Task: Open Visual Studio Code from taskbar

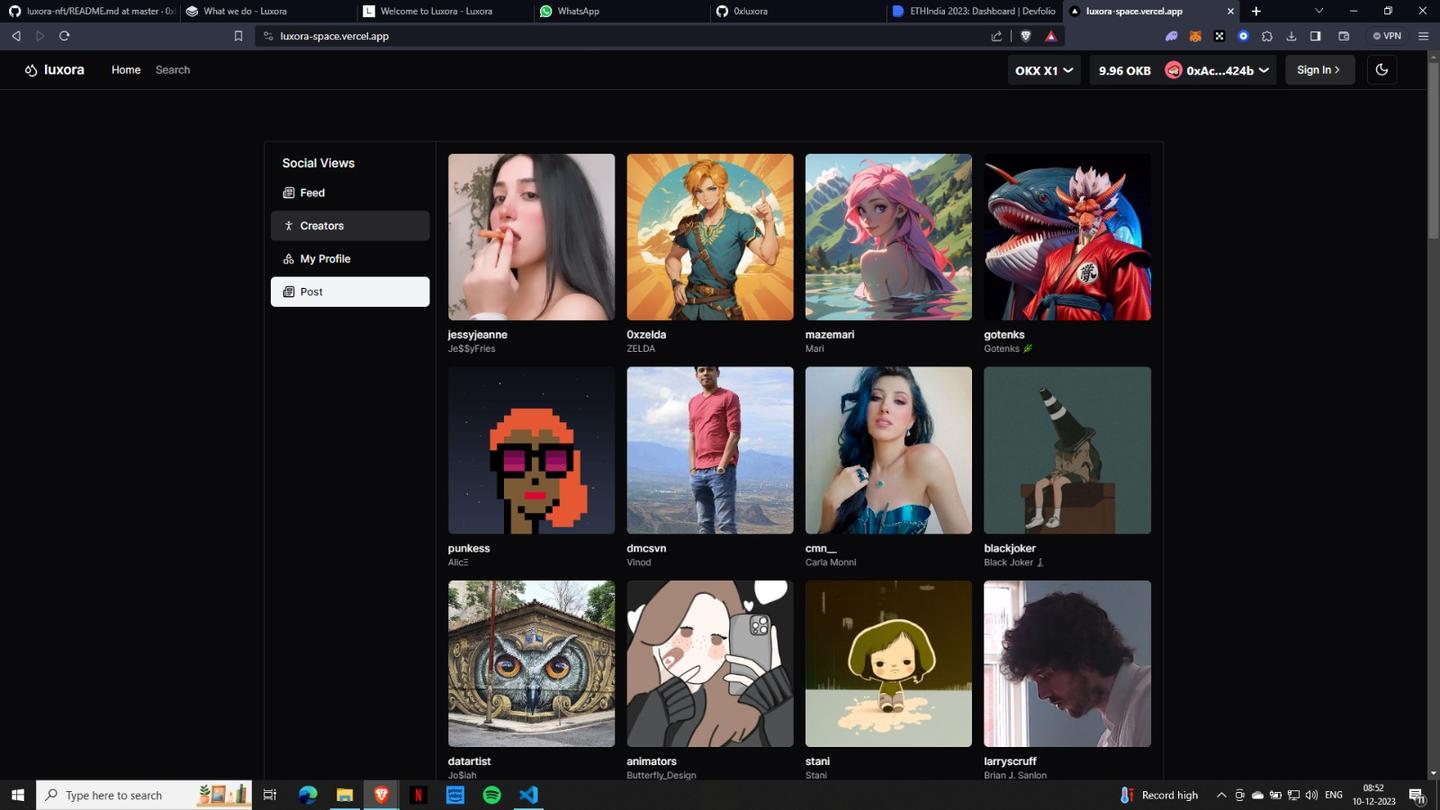Action: click(529, 795)
